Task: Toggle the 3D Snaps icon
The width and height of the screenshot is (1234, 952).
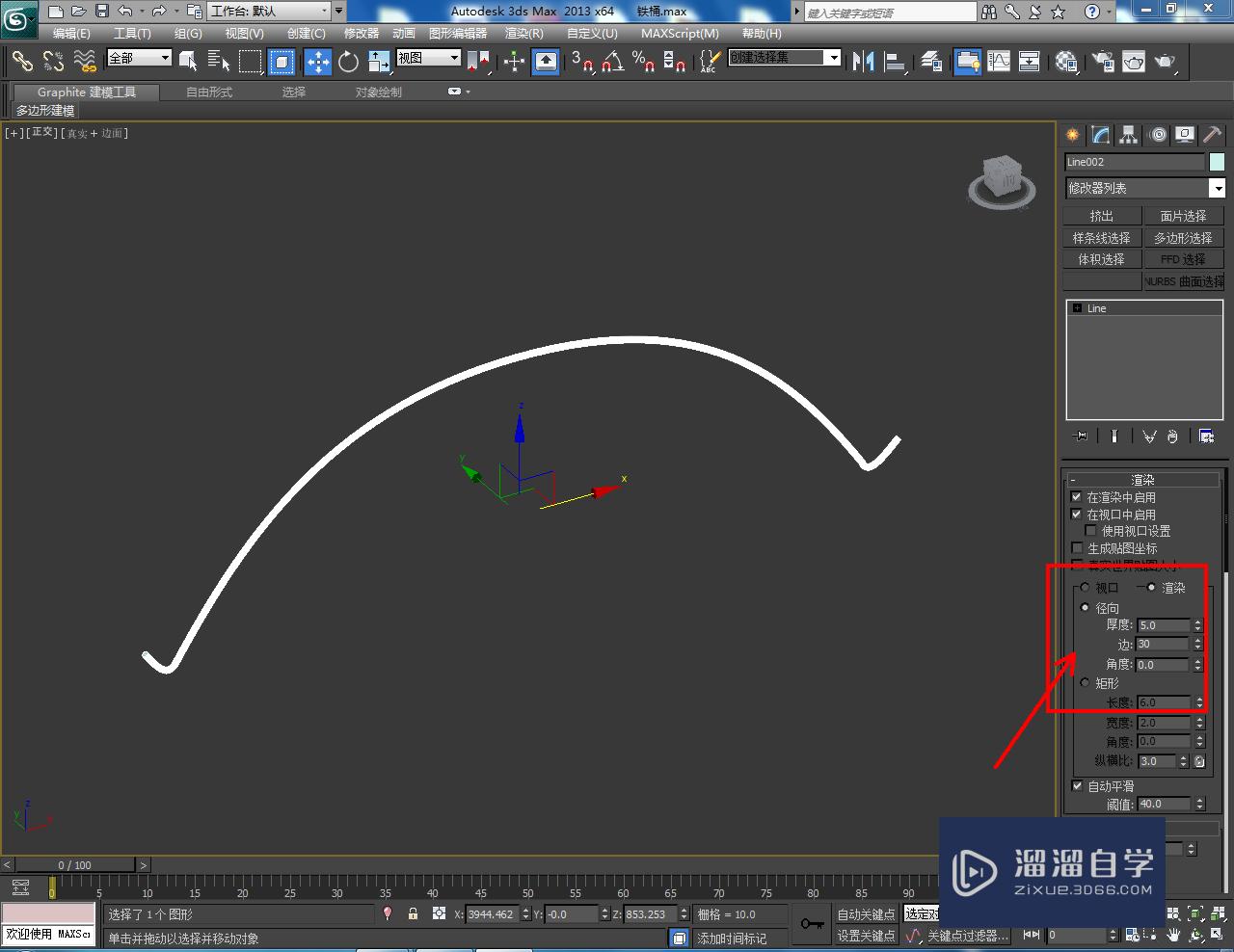Action: (x=581, y=62)
